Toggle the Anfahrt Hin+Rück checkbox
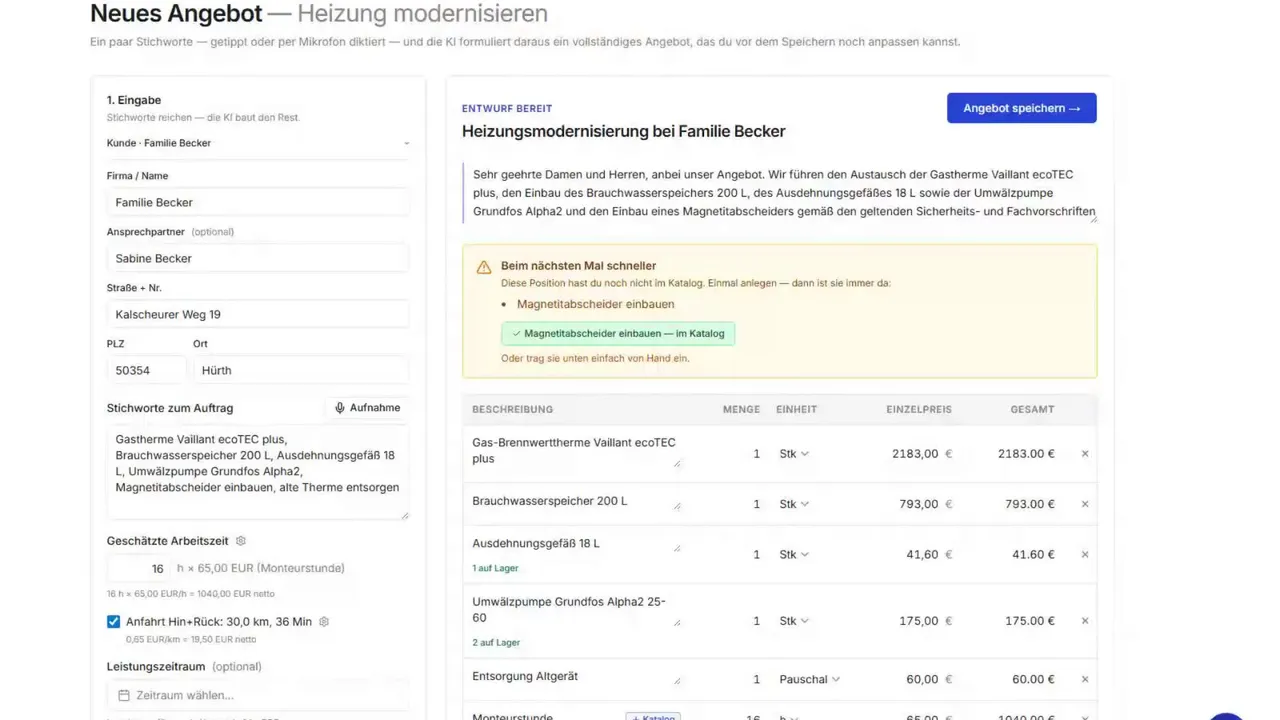This screenshot has height=720, width=1280. 114,621
